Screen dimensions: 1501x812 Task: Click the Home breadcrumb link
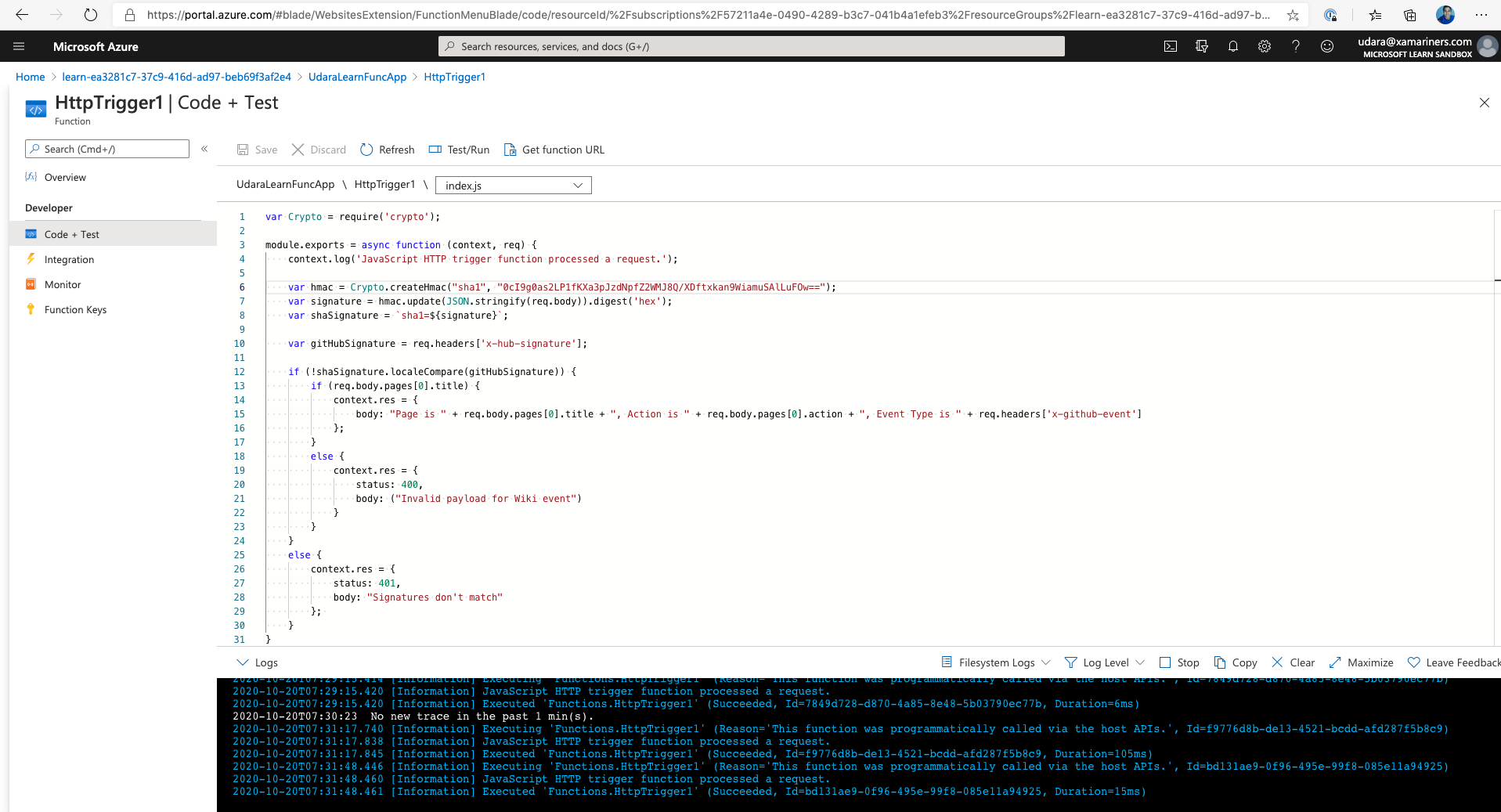tap(31, 77)
